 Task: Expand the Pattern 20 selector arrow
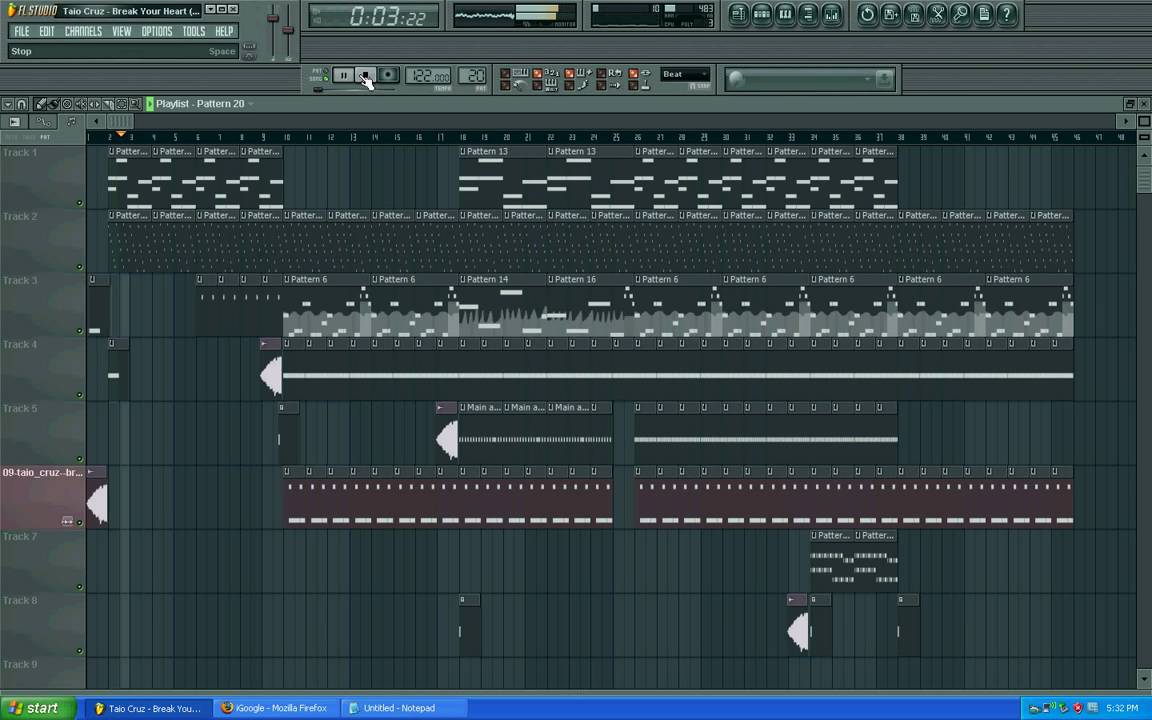[251, 104]
